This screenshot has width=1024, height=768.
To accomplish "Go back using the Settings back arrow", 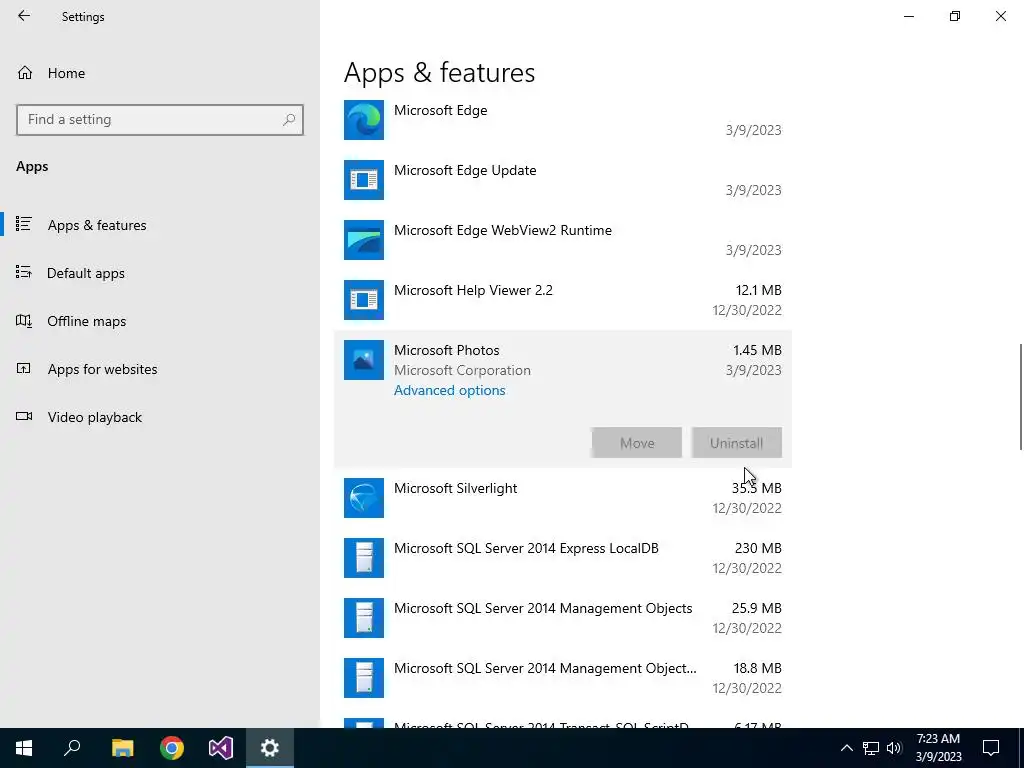I will (x=24, y=16).
